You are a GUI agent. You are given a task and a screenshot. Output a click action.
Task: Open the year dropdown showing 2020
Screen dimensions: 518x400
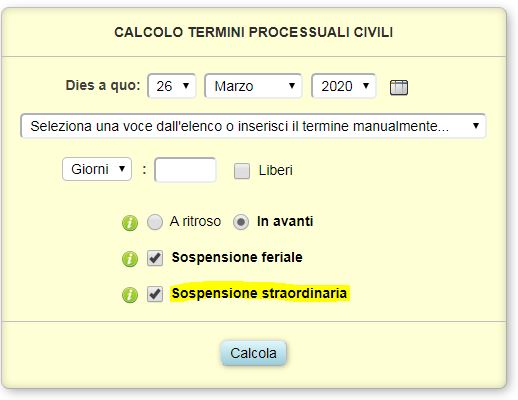tap(344, 86)
